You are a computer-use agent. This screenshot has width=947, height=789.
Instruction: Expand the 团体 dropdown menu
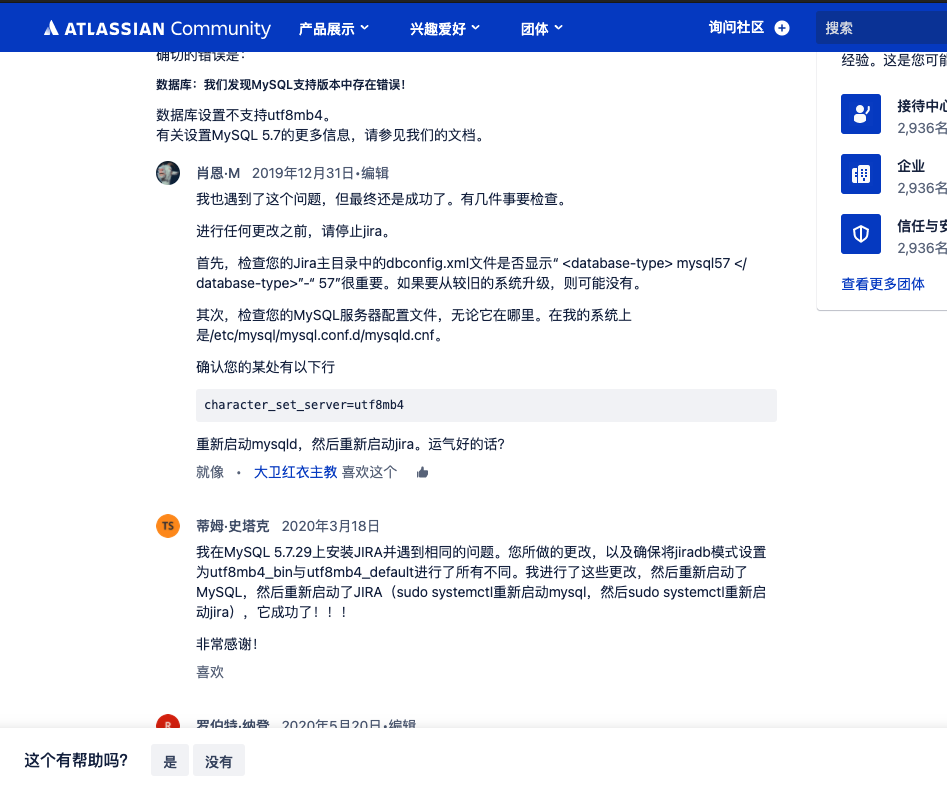pyautogui.click(x=542, y=28)
